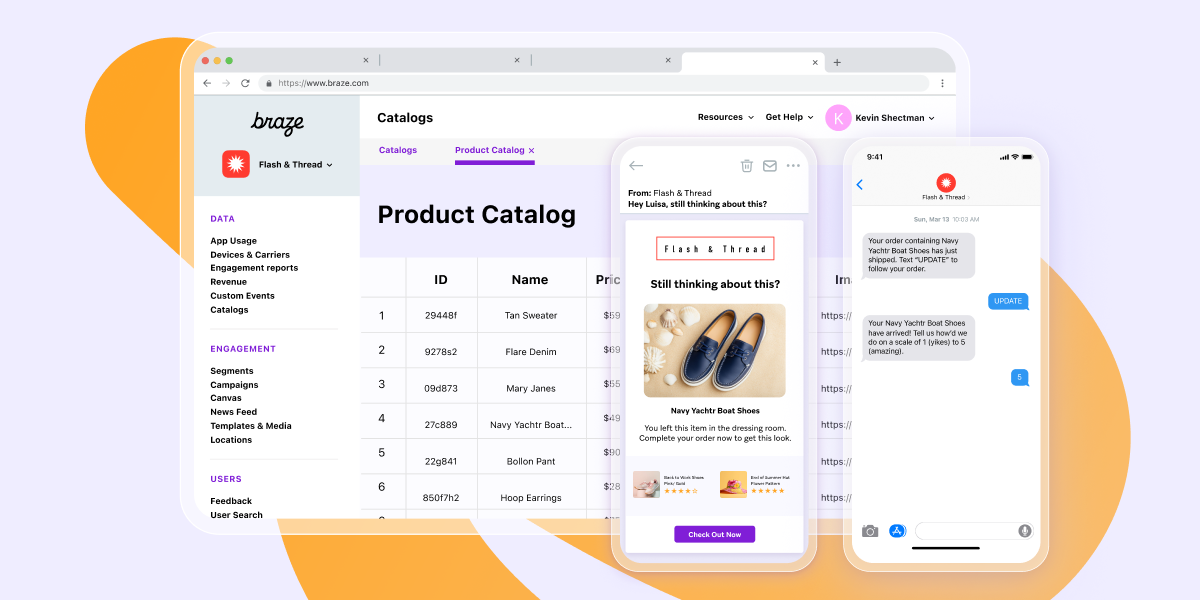This screenshot has height=600, width=1200.
Task: Switch to the Catalogs tab
Action: coord(398,151)
